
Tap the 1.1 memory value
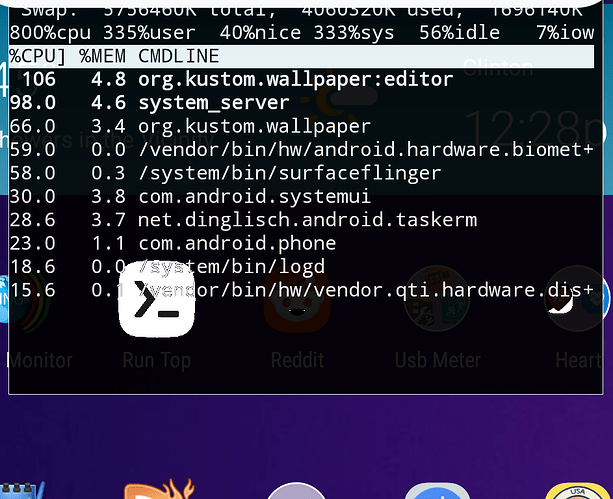tap(108, 243)
